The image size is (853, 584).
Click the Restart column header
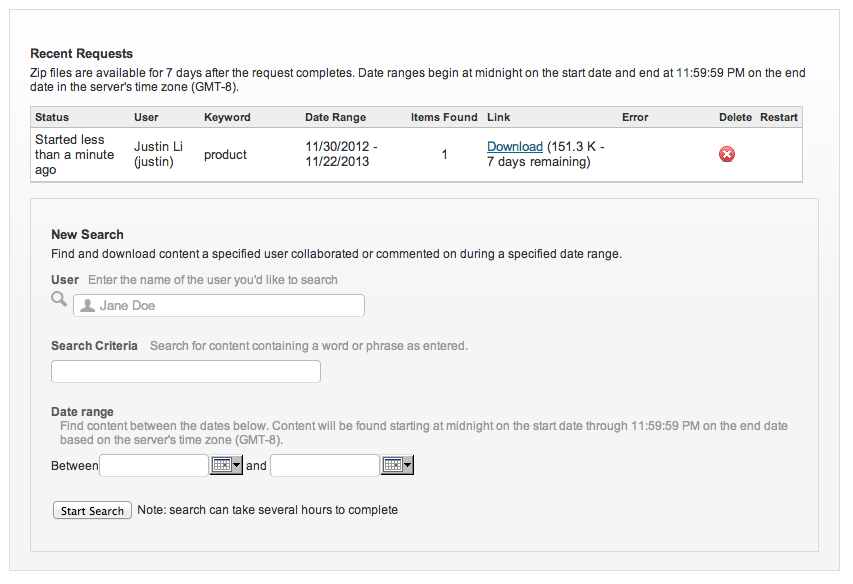[x=778, y=117]
